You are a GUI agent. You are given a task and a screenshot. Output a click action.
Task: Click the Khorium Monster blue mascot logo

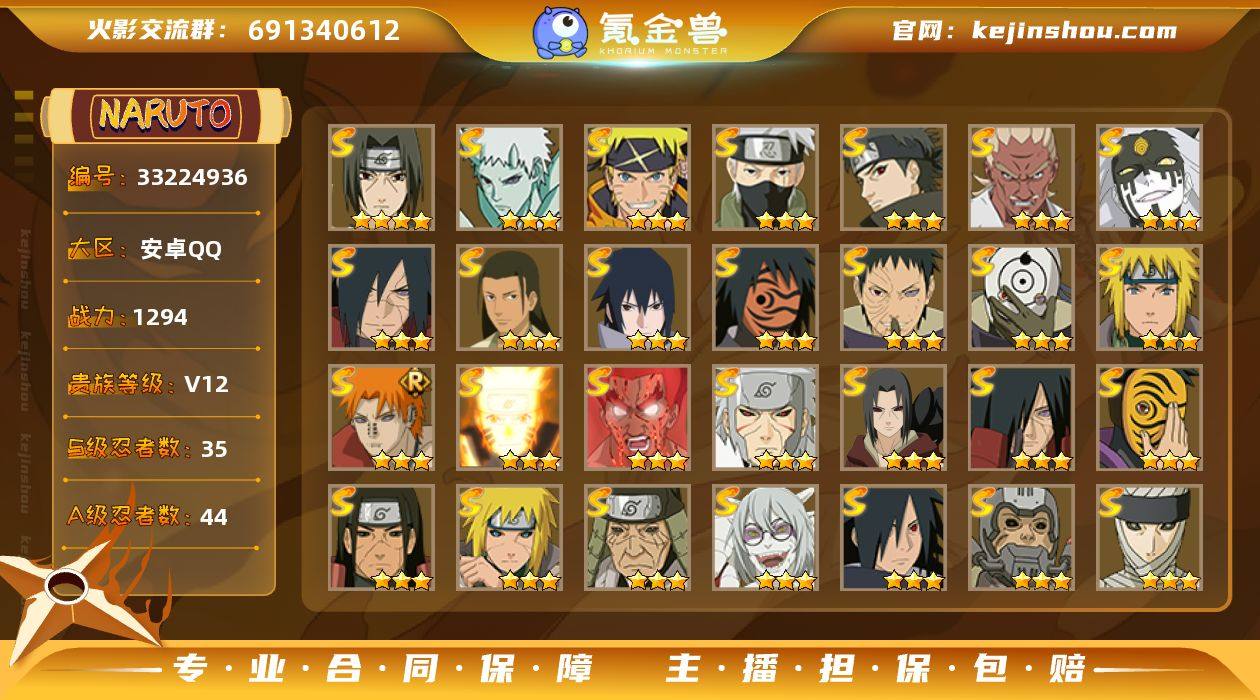click(x=560, y=31)
